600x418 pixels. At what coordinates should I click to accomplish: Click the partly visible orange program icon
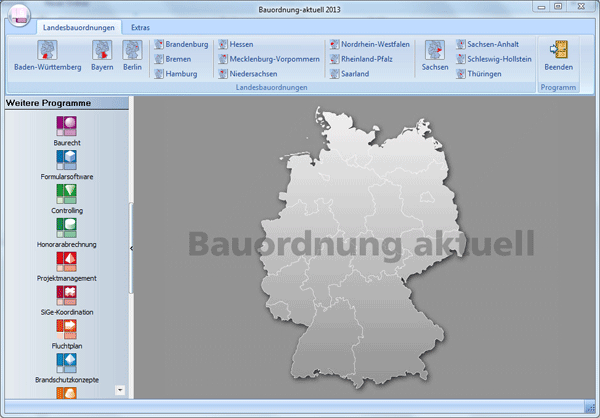coord(67,393)
